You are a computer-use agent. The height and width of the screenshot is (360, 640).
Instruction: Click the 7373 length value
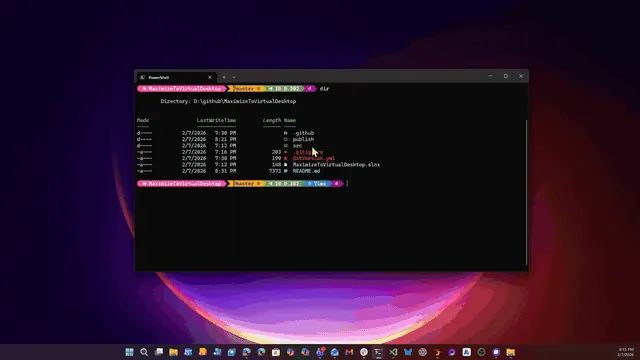tap(275, 171)
